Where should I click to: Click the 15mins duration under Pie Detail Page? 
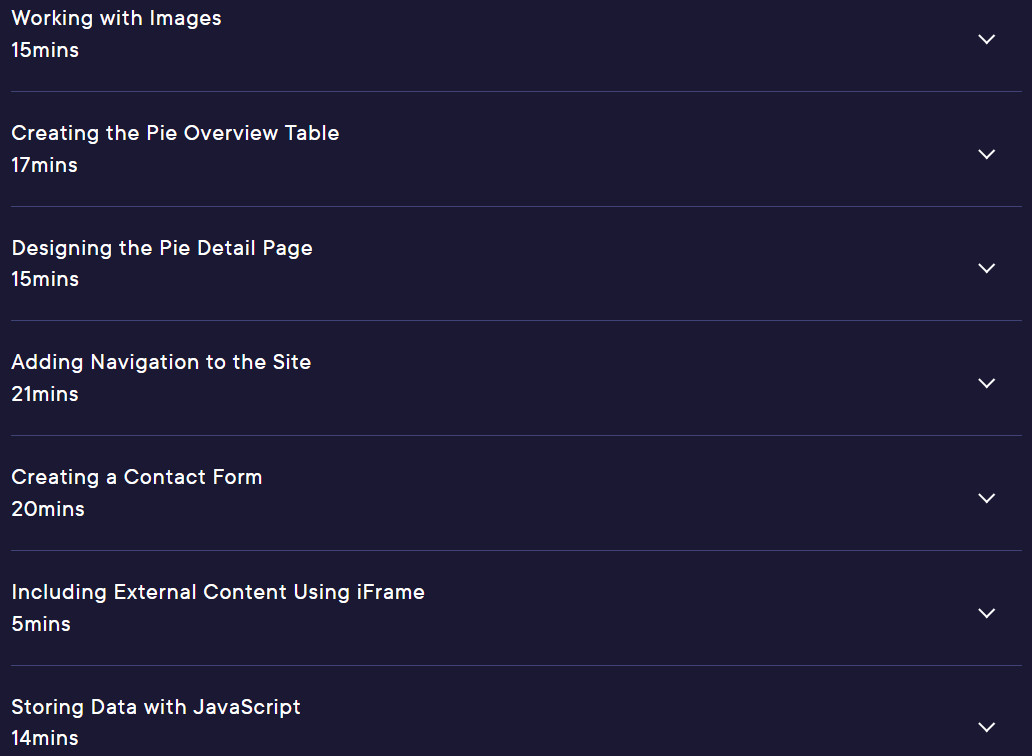(x=45, y=279)
